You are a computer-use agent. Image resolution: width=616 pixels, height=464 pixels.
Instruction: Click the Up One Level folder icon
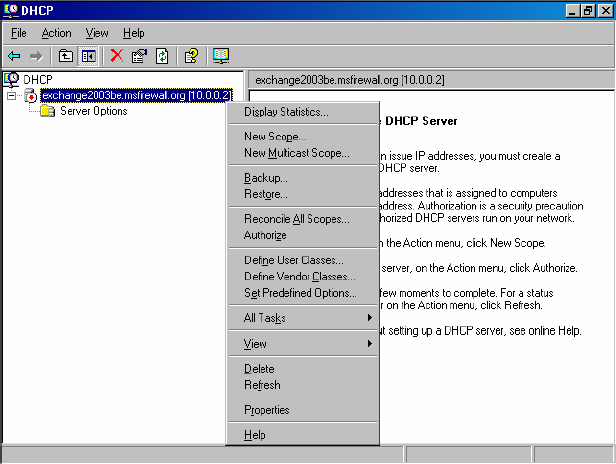66,56
